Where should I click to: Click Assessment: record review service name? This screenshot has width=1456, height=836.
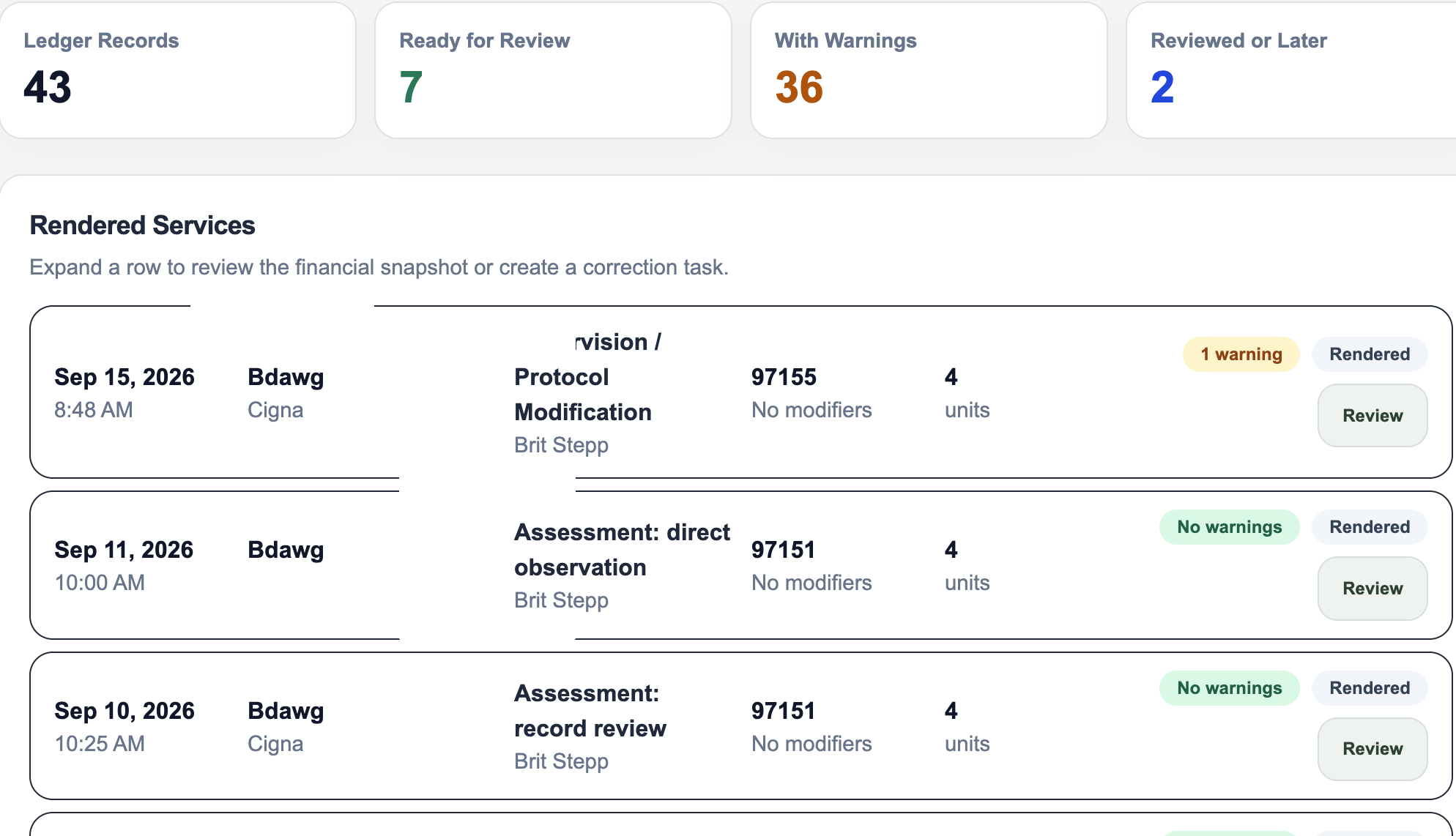coord(590,711)
